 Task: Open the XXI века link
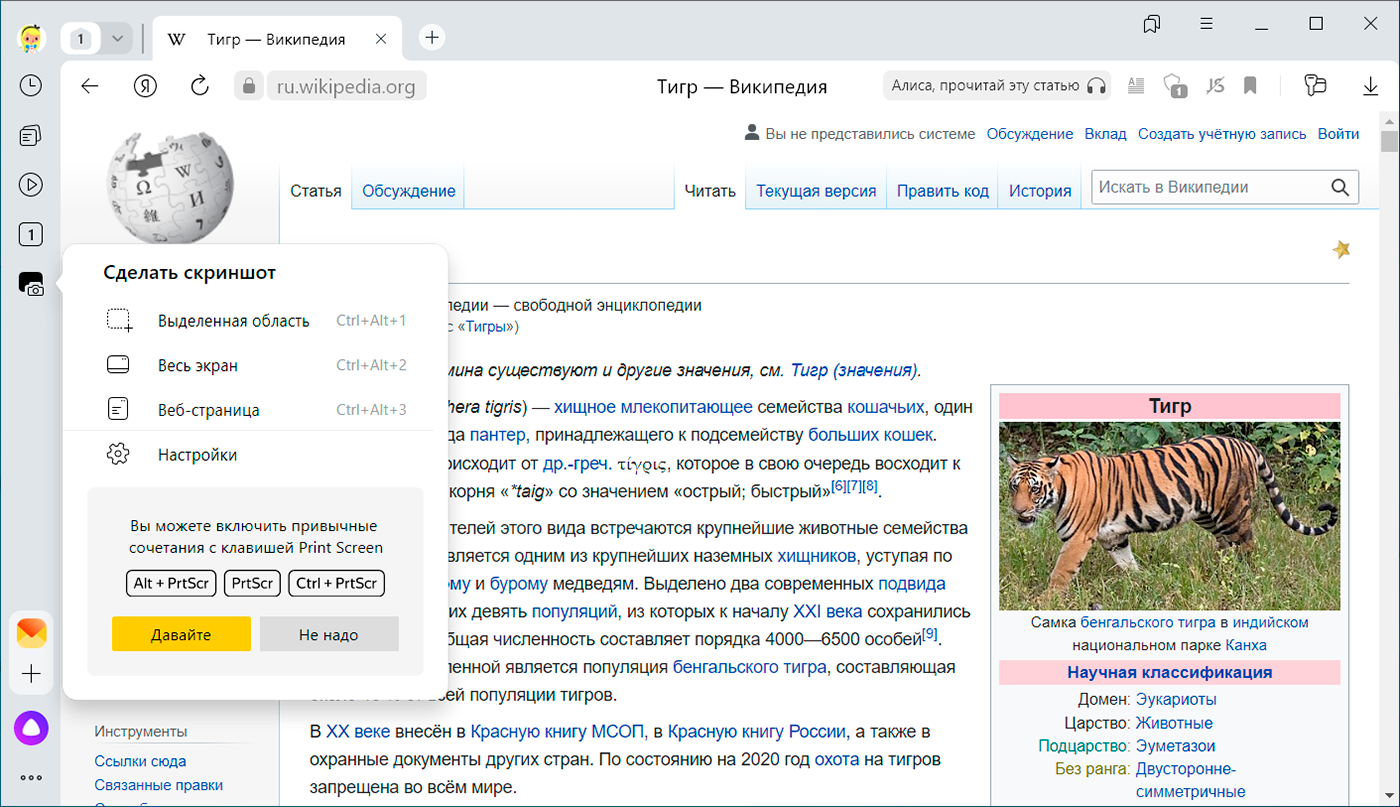click(x=828, y=611)
